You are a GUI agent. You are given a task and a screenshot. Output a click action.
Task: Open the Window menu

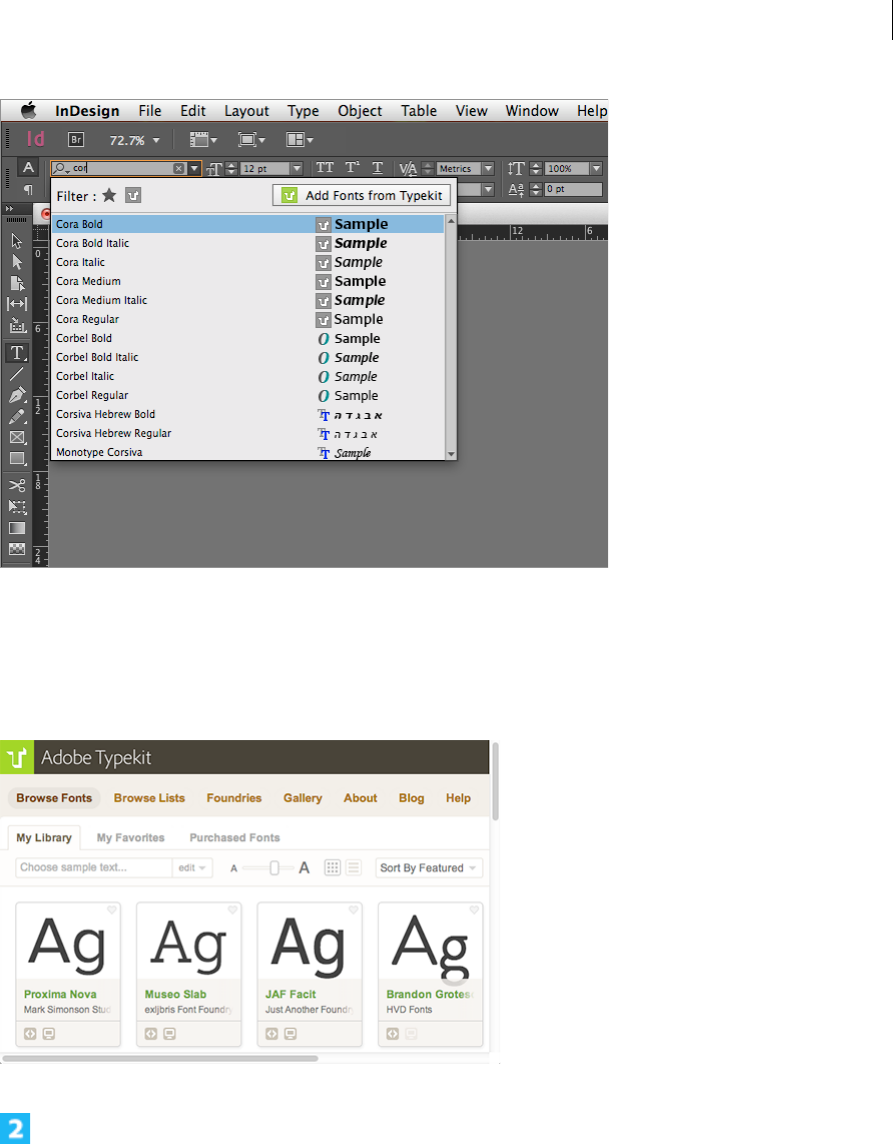click(532, 111)
